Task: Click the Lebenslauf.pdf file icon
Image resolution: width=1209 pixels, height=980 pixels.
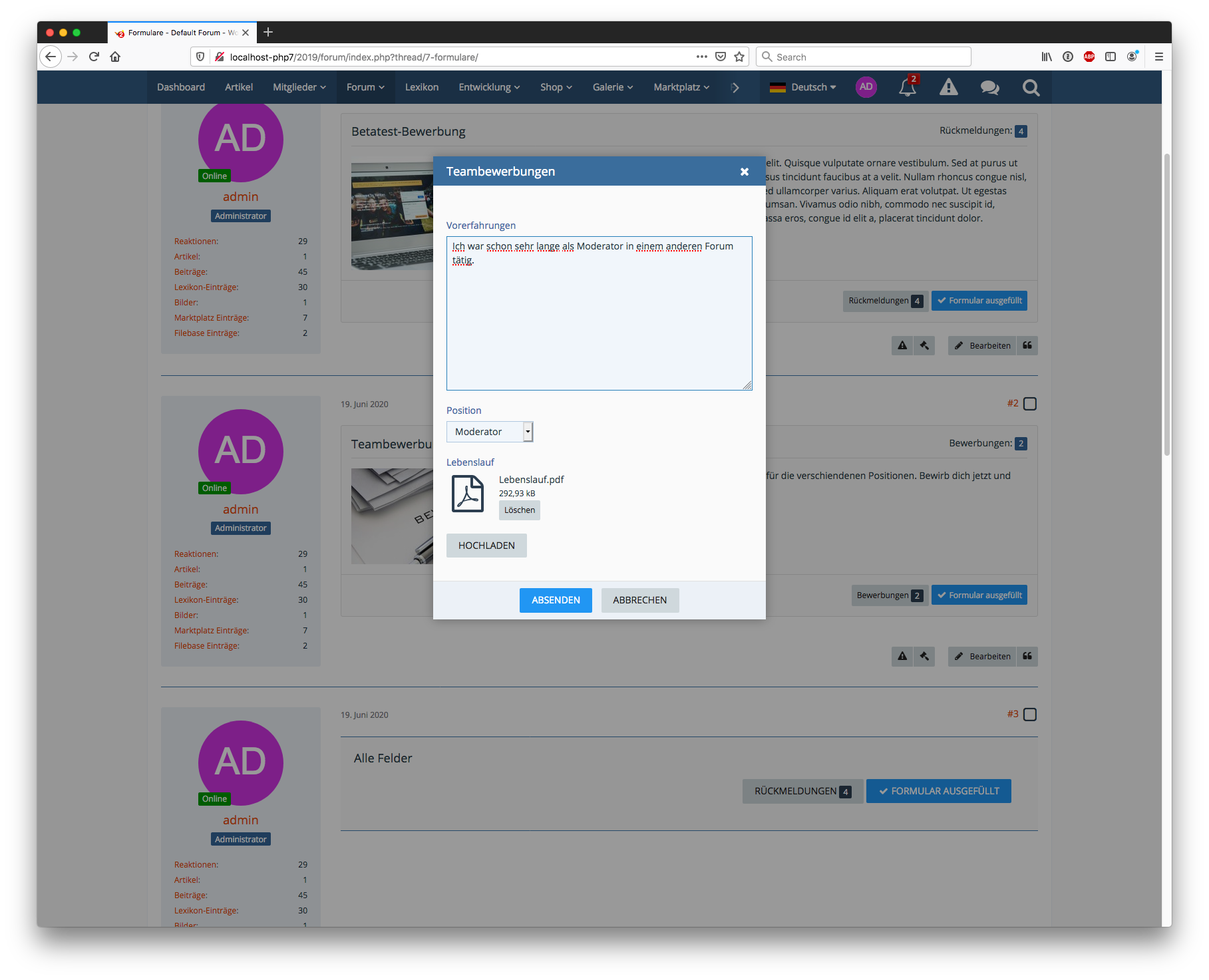Action: [468, 494]
